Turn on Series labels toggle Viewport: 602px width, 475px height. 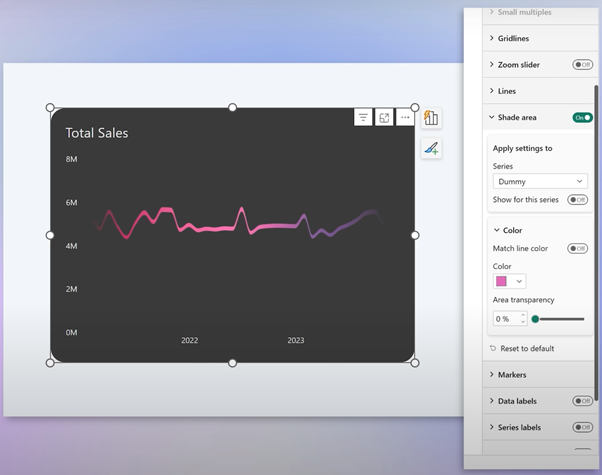[x=582, y=427]
